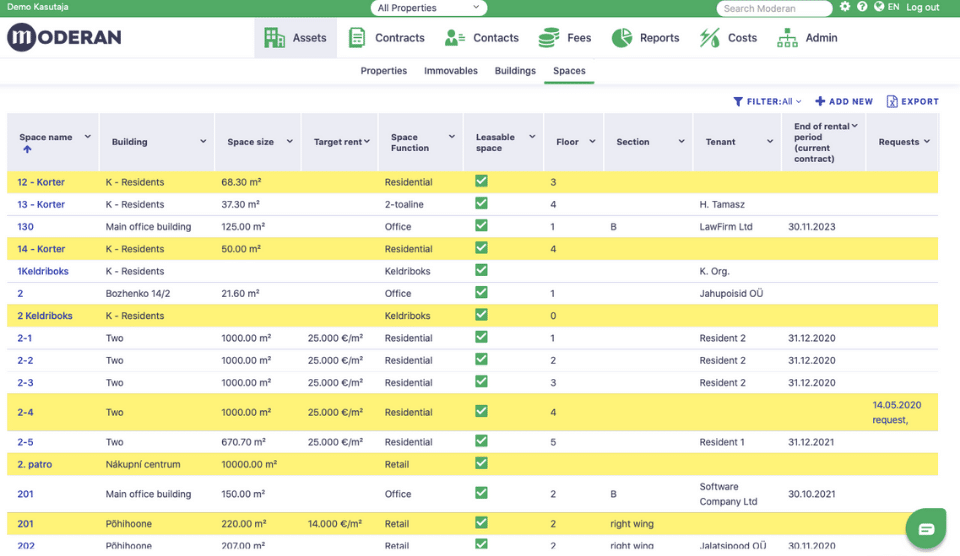This screenshot has width=960, height=556.
Task: Click the 10000.00 m² space size cell
Action: point(249,464)
